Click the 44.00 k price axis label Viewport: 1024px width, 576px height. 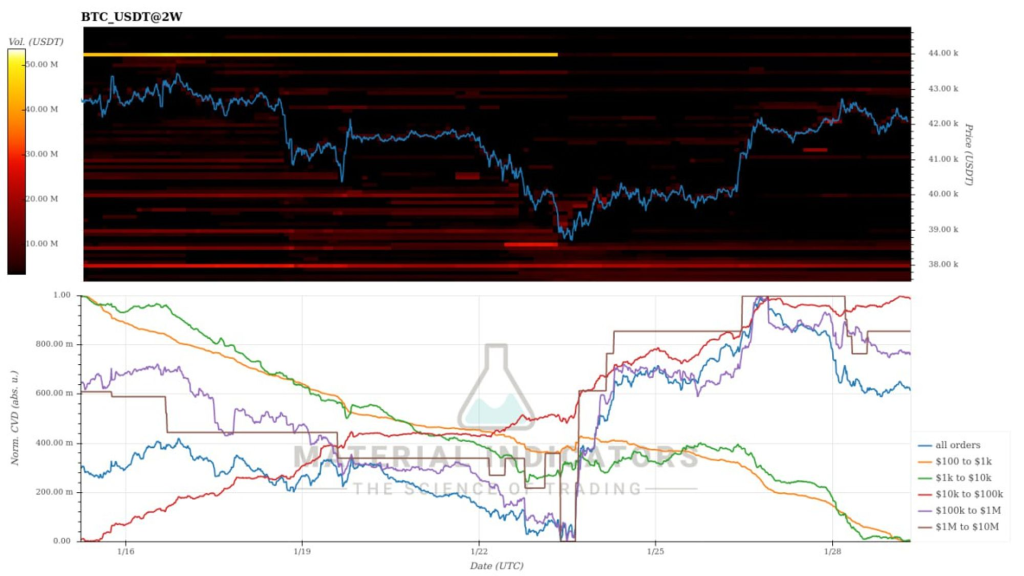tap(944, 52)
